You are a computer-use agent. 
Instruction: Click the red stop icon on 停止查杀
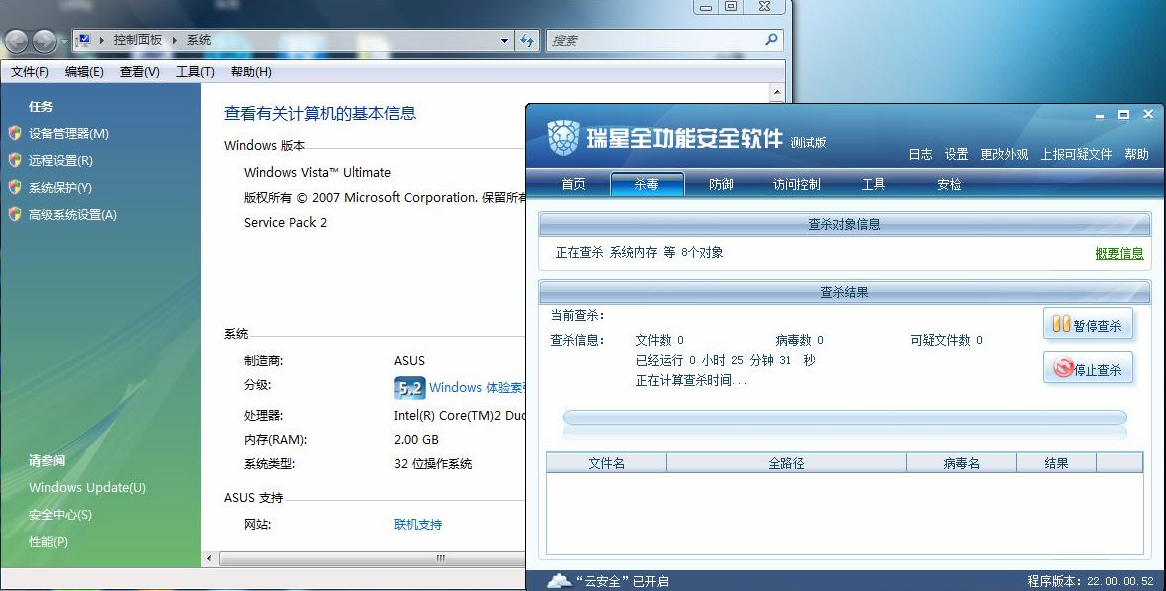pyautogui.click(x=1063, y=367)
